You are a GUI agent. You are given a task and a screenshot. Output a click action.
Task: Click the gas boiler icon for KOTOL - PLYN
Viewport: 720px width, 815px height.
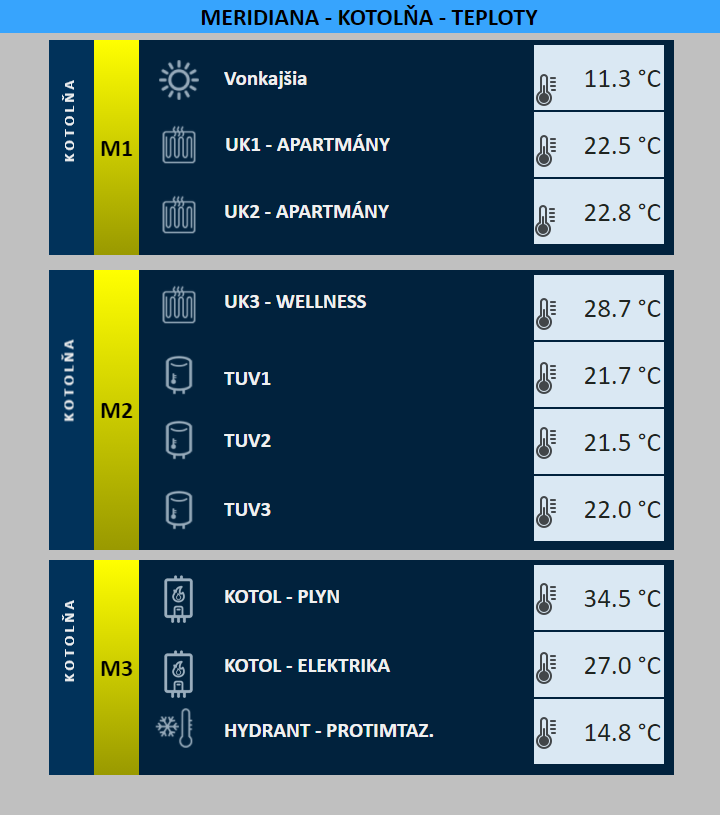tap(178, 599)
